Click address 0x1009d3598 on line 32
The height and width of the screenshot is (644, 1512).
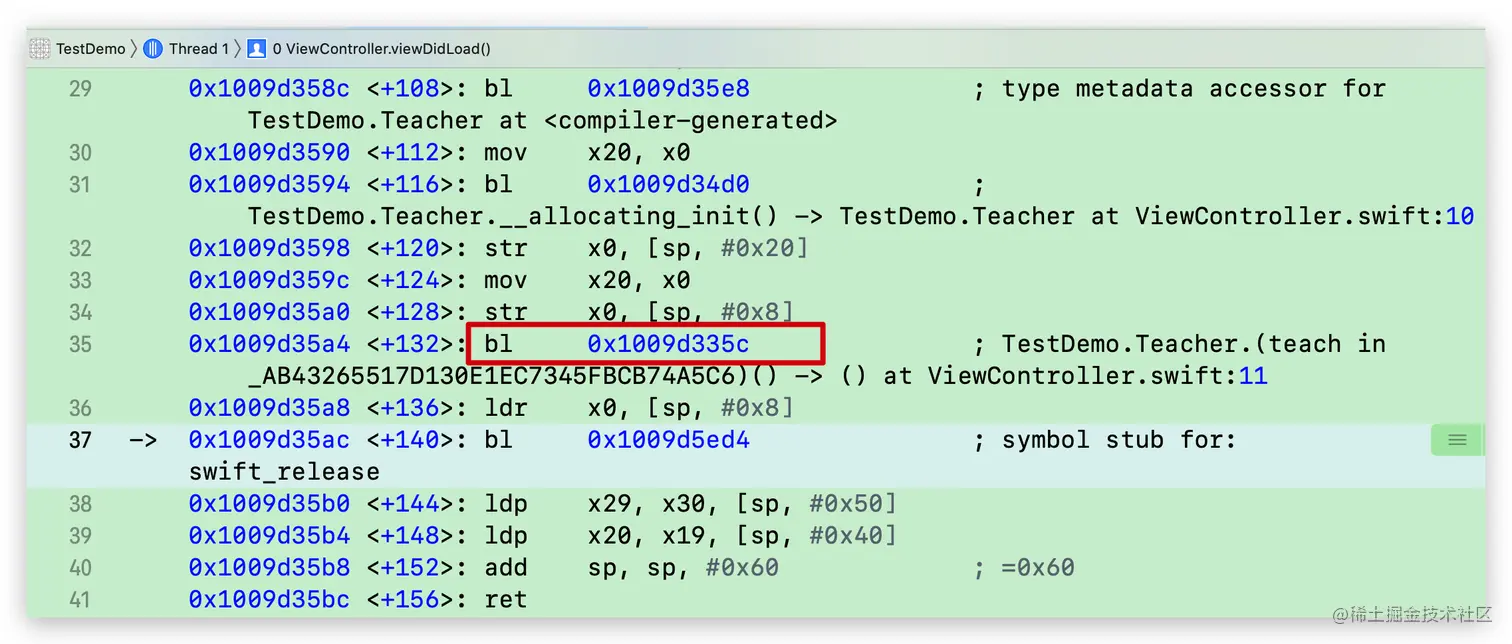269,248
